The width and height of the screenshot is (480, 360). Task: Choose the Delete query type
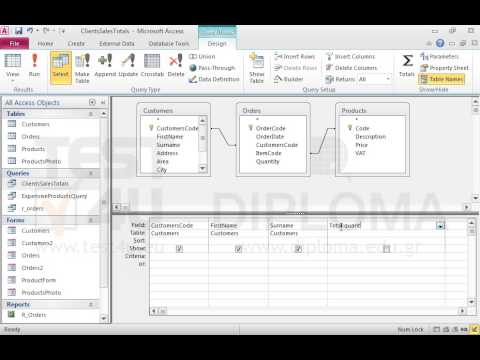(x=176, y=65)
